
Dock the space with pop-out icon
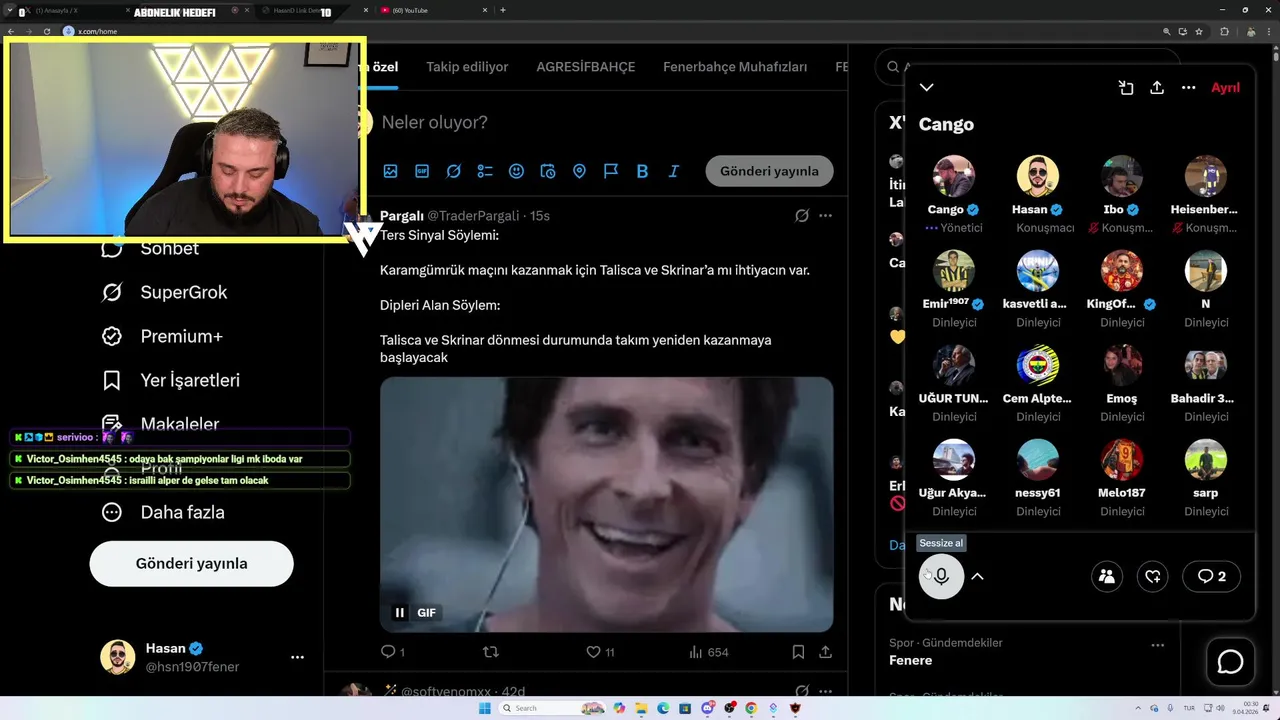(1126, 88)
